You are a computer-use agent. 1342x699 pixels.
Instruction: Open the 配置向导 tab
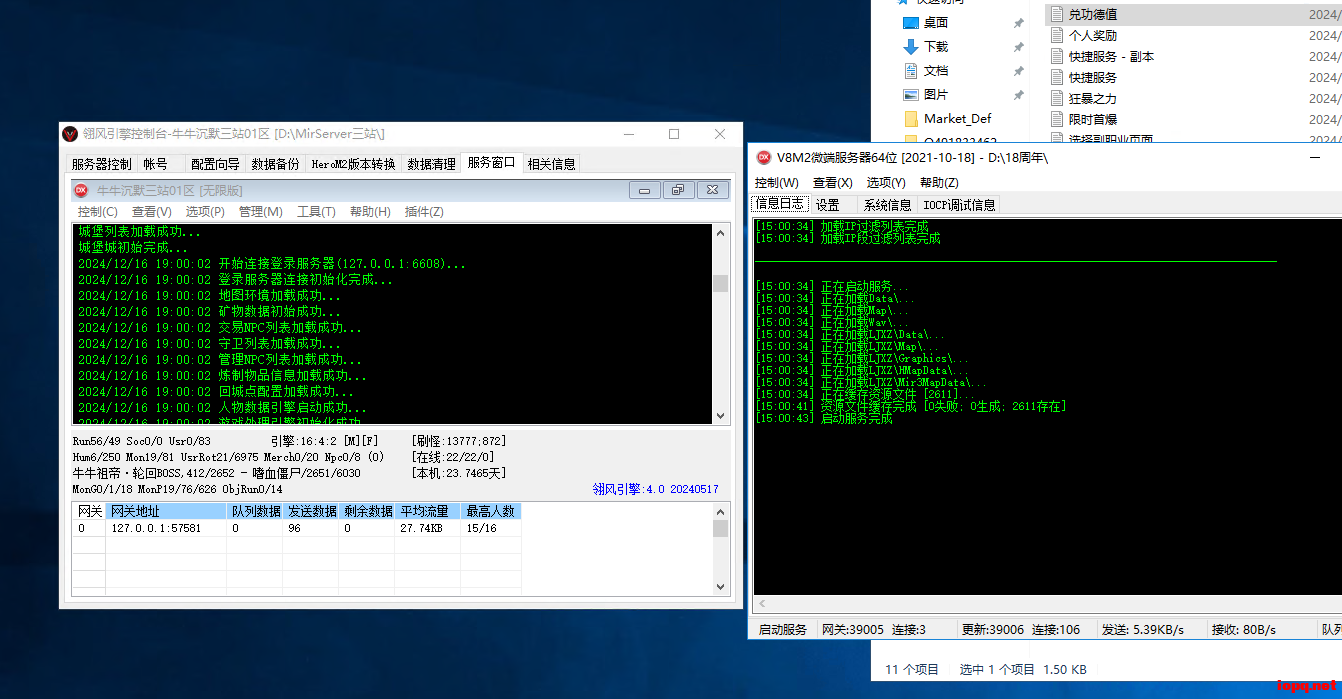215,164
